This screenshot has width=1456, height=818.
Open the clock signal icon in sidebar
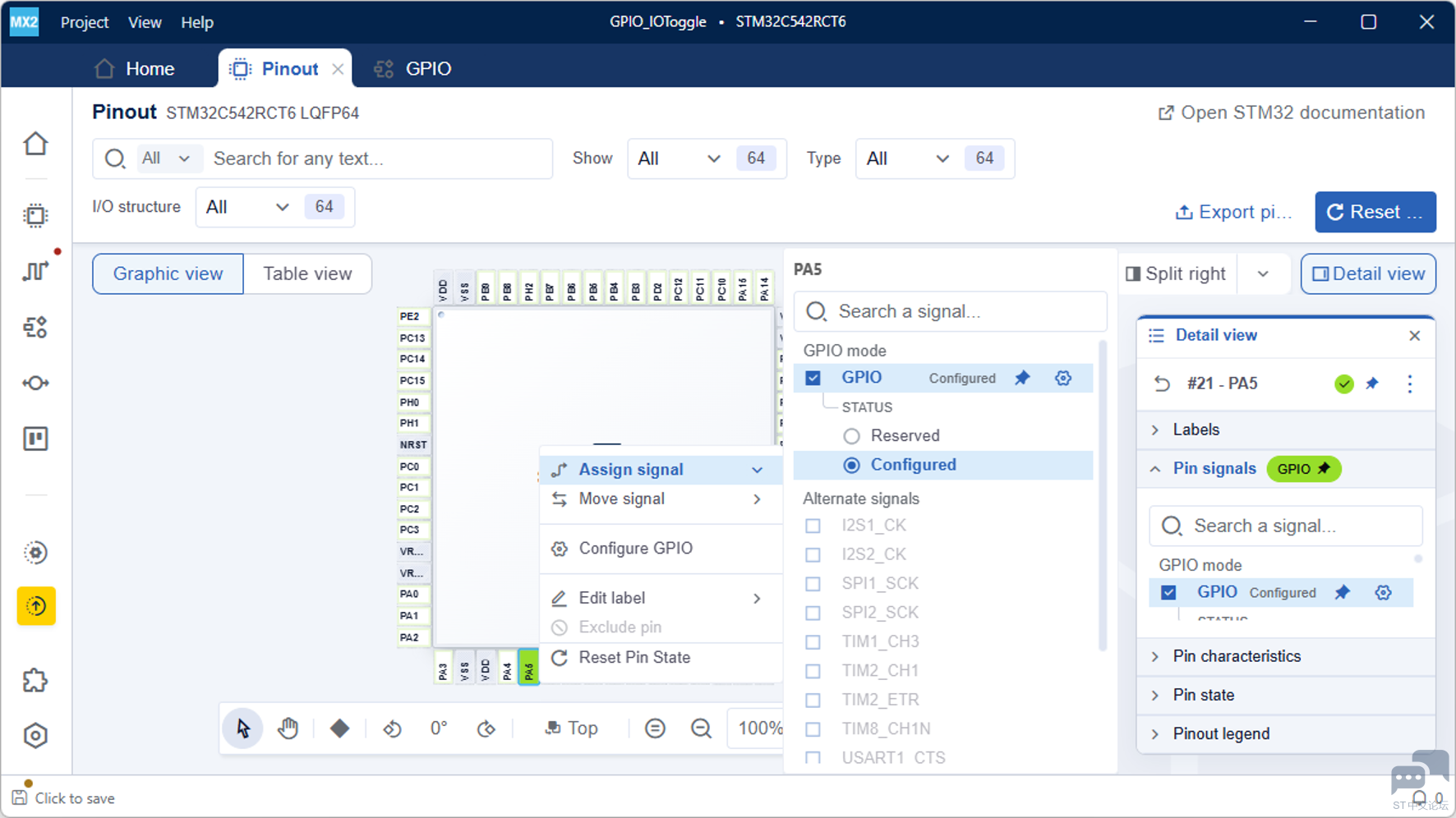coord(35,271)
